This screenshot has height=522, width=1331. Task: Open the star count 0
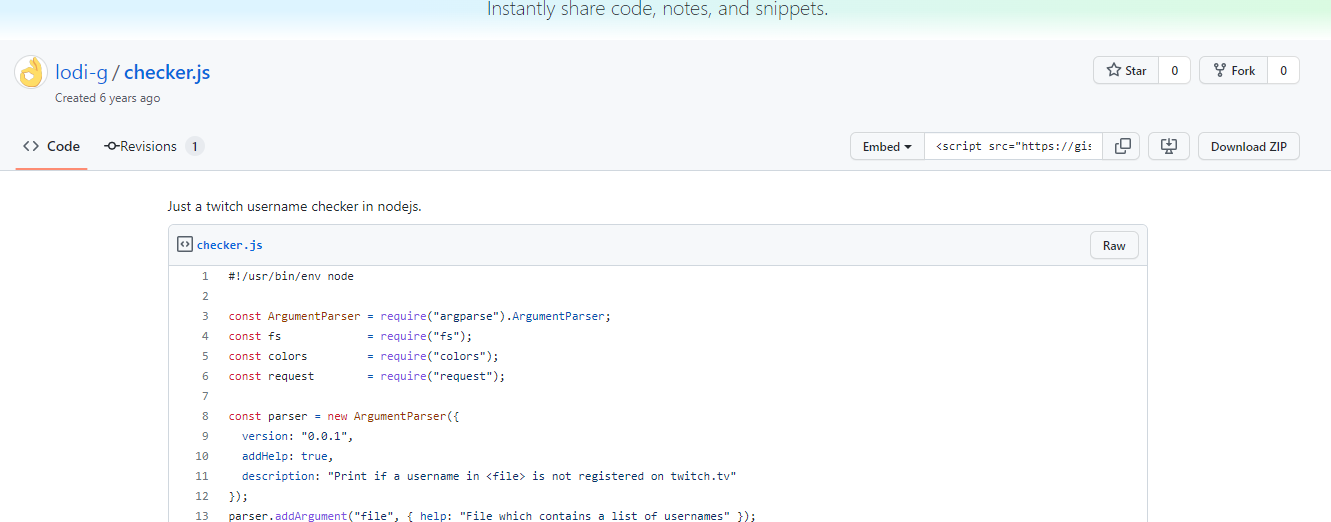click(x=1174, y=71)
